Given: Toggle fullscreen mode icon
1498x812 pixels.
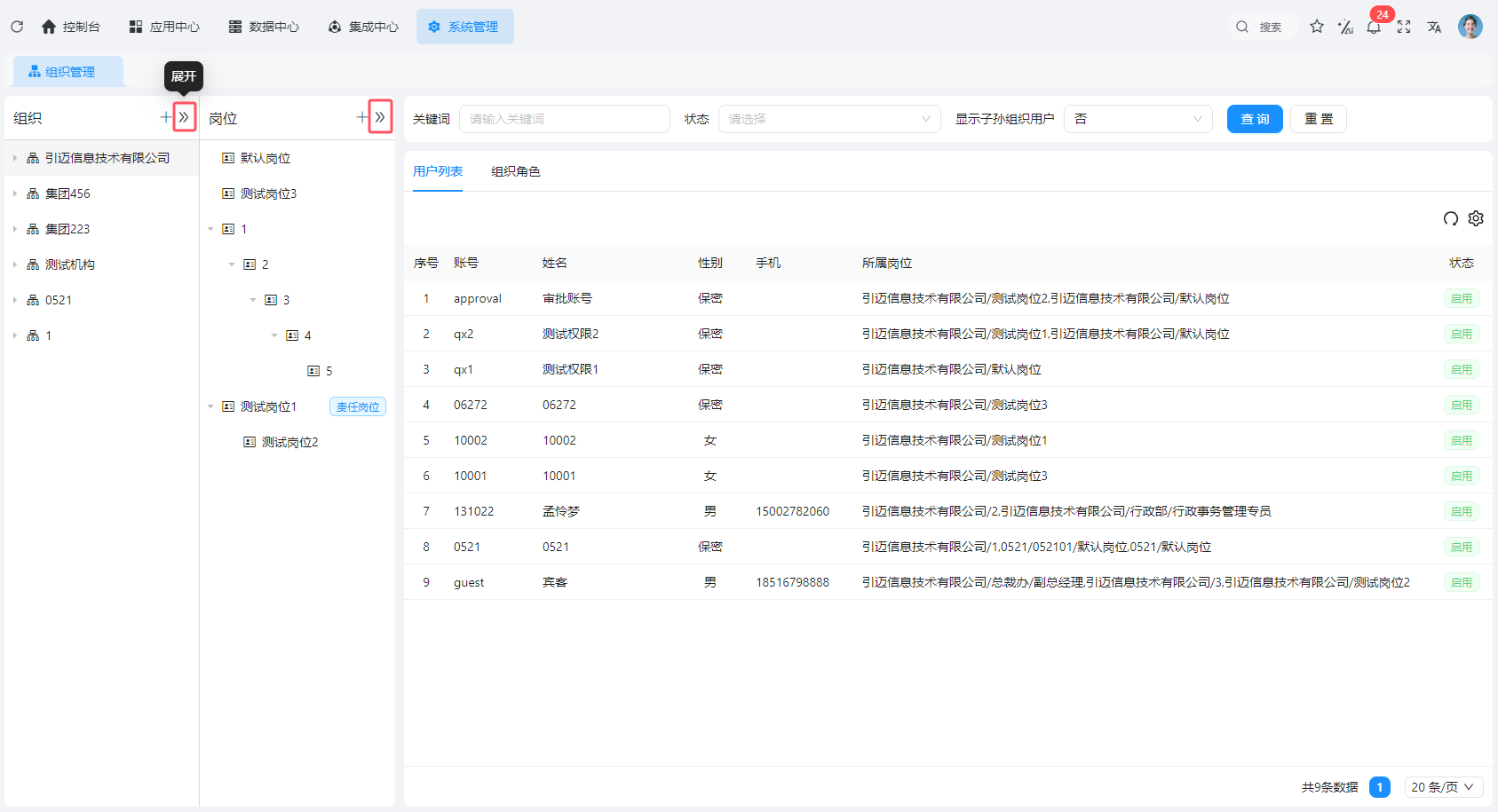Looking at the screenshot, I should 1404,27.
